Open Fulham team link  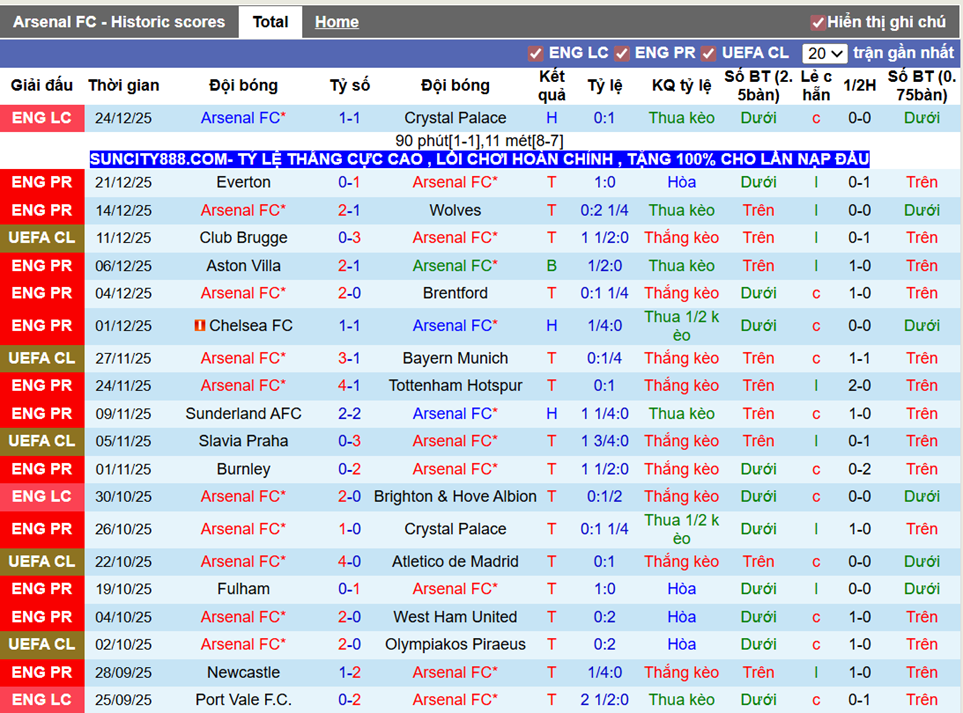243,589
